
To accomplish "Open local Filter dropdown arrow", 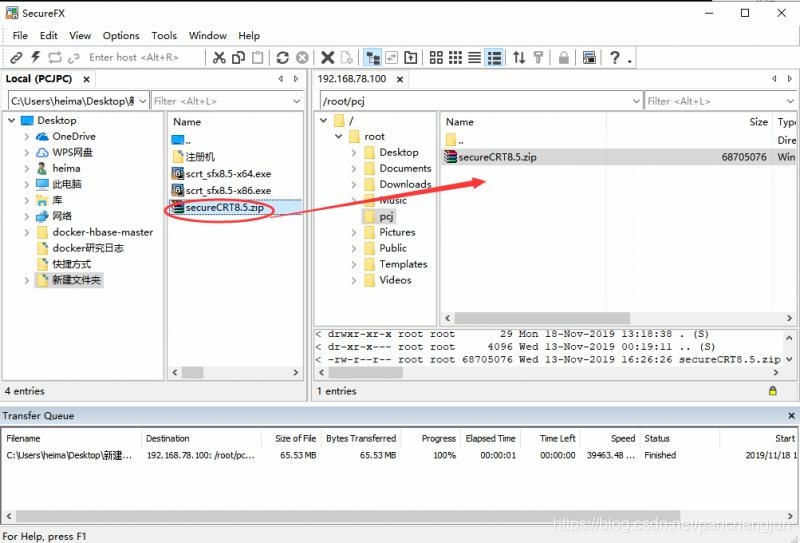I will [296, 101].
